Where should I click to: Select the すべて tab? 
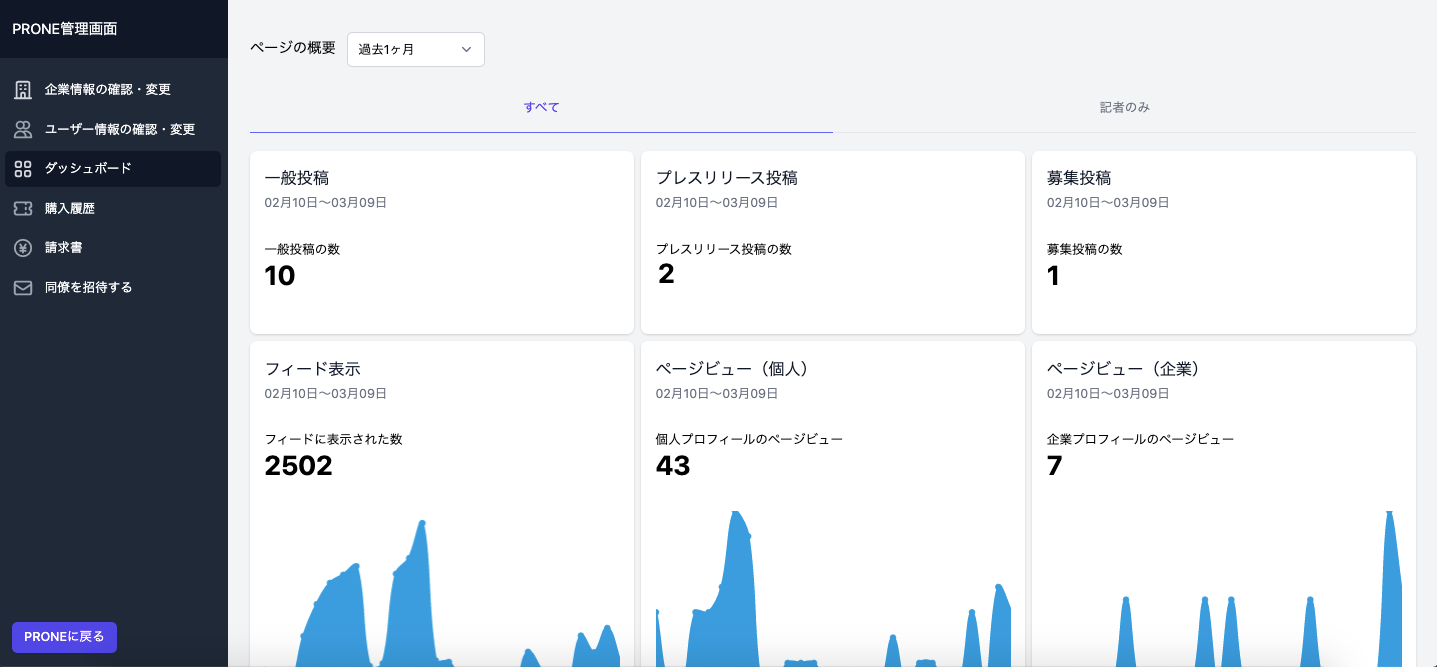(541, 106)
